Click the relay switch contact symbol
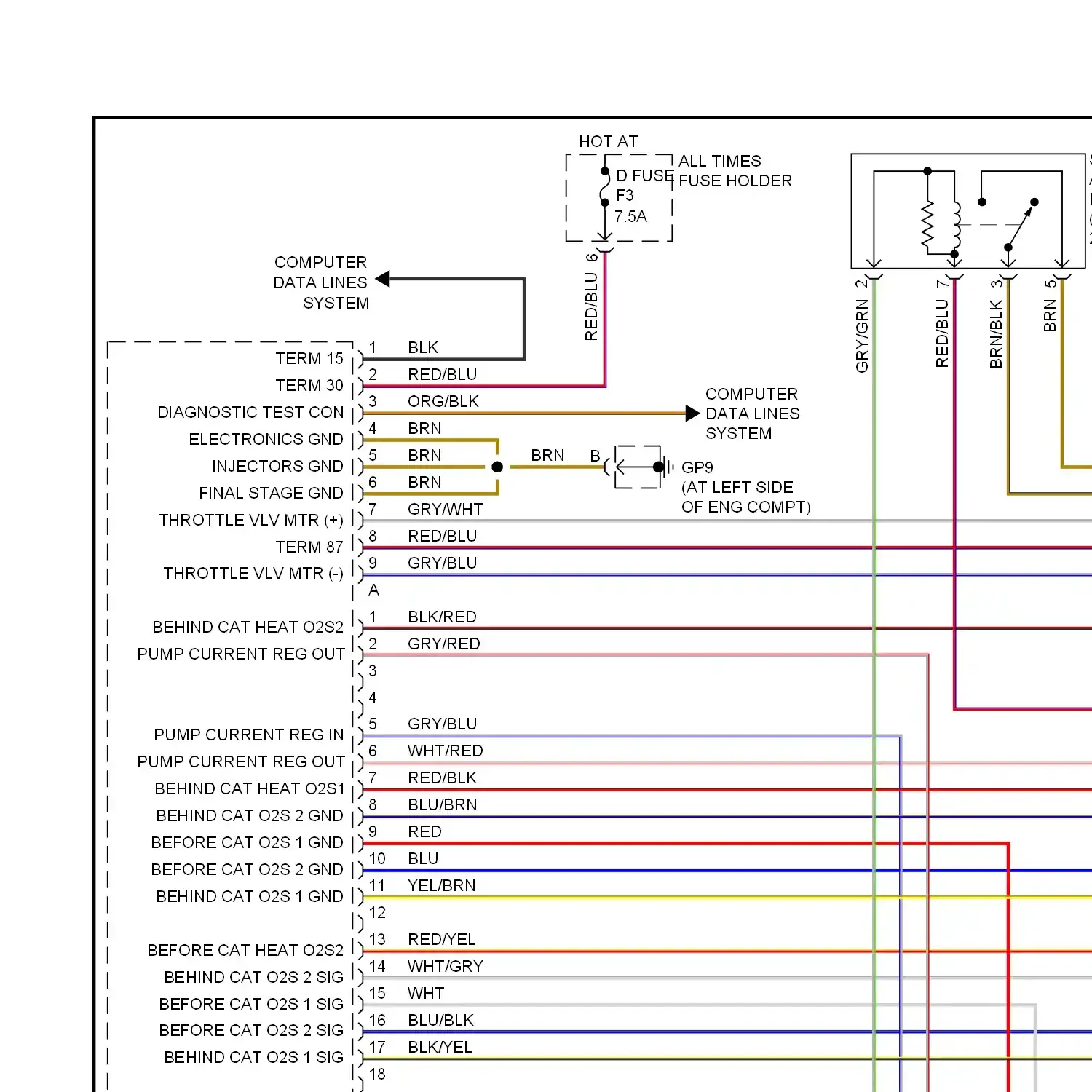Image resolution: width=1092 pixels, height=1092 pixels. tap(1021, 225)
